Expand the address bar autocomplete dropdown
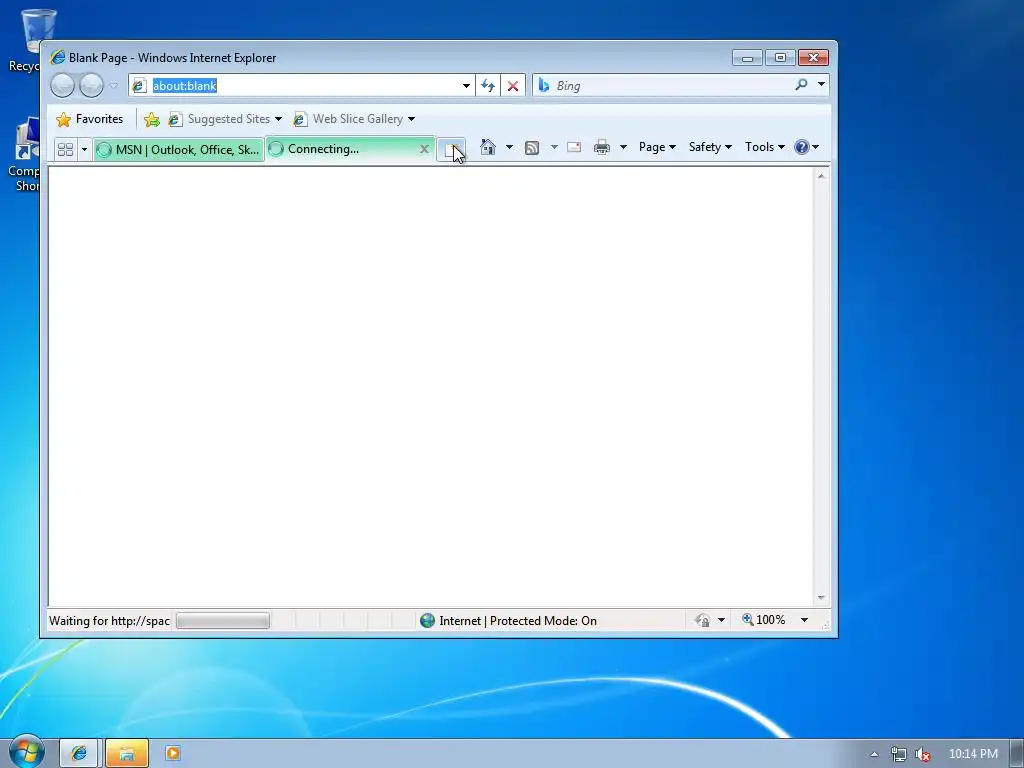Screen dimensions: 1024x768 (466, 86)
